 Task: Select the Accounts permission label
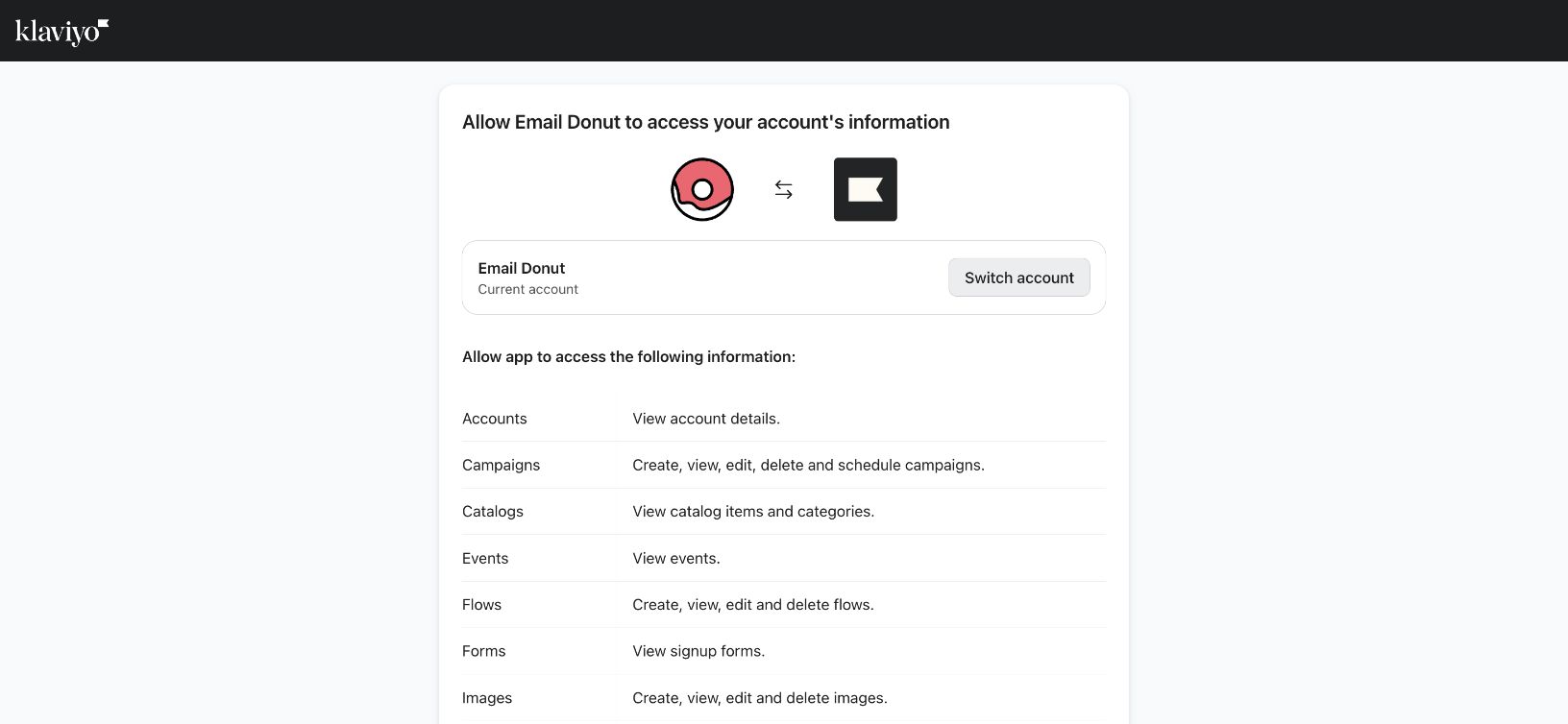coord(495,419)
